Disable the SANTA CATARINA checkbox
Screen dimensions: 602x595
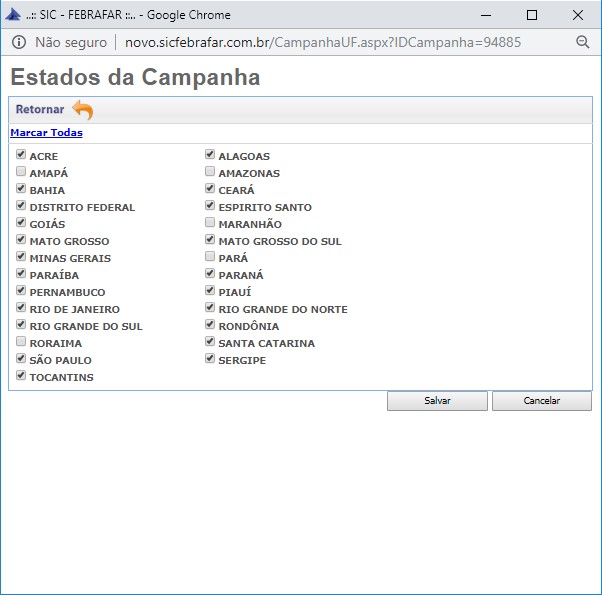click(210, 342)
